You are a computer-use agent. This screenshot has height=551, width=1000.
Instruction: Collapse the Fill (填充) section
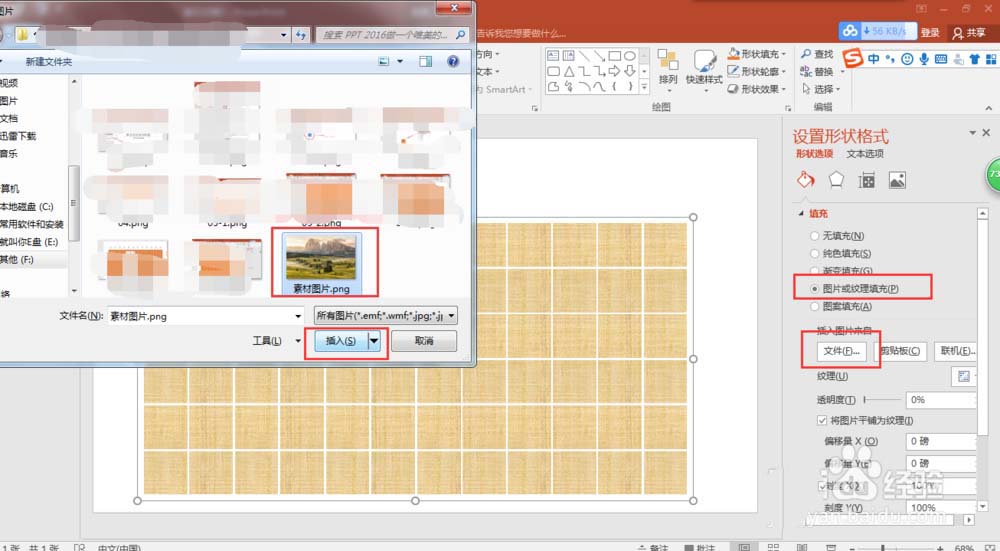point(801,214)
